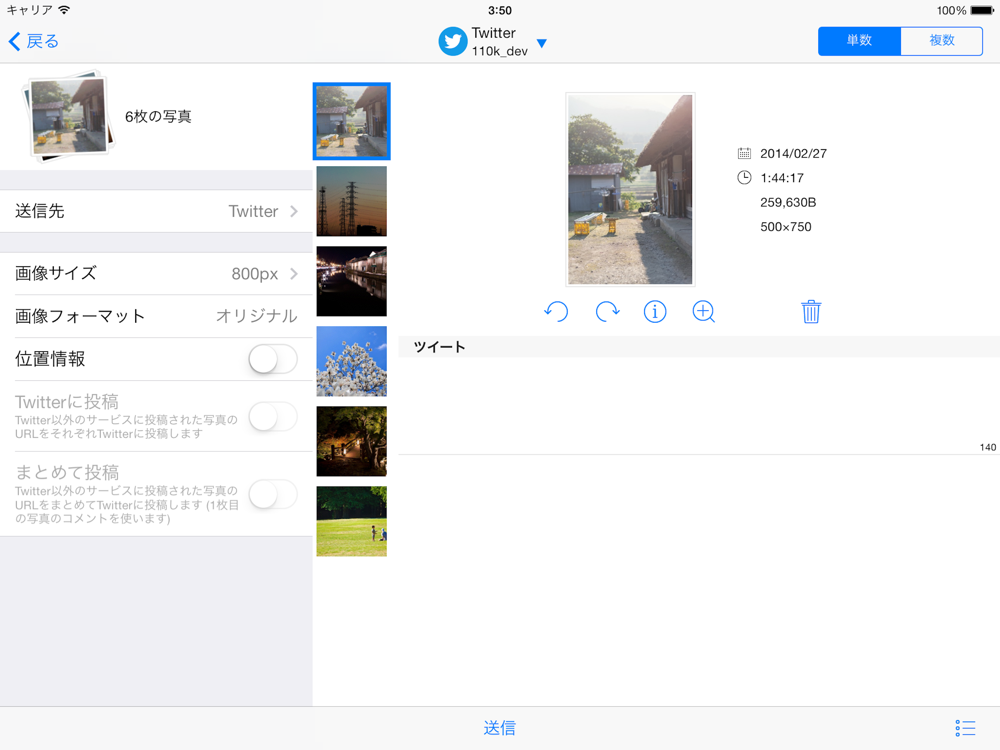The width and height of the screenshot is (1000, 750).
Task: Click the Wi-Fi status icon
Action: tap(64, 10)
